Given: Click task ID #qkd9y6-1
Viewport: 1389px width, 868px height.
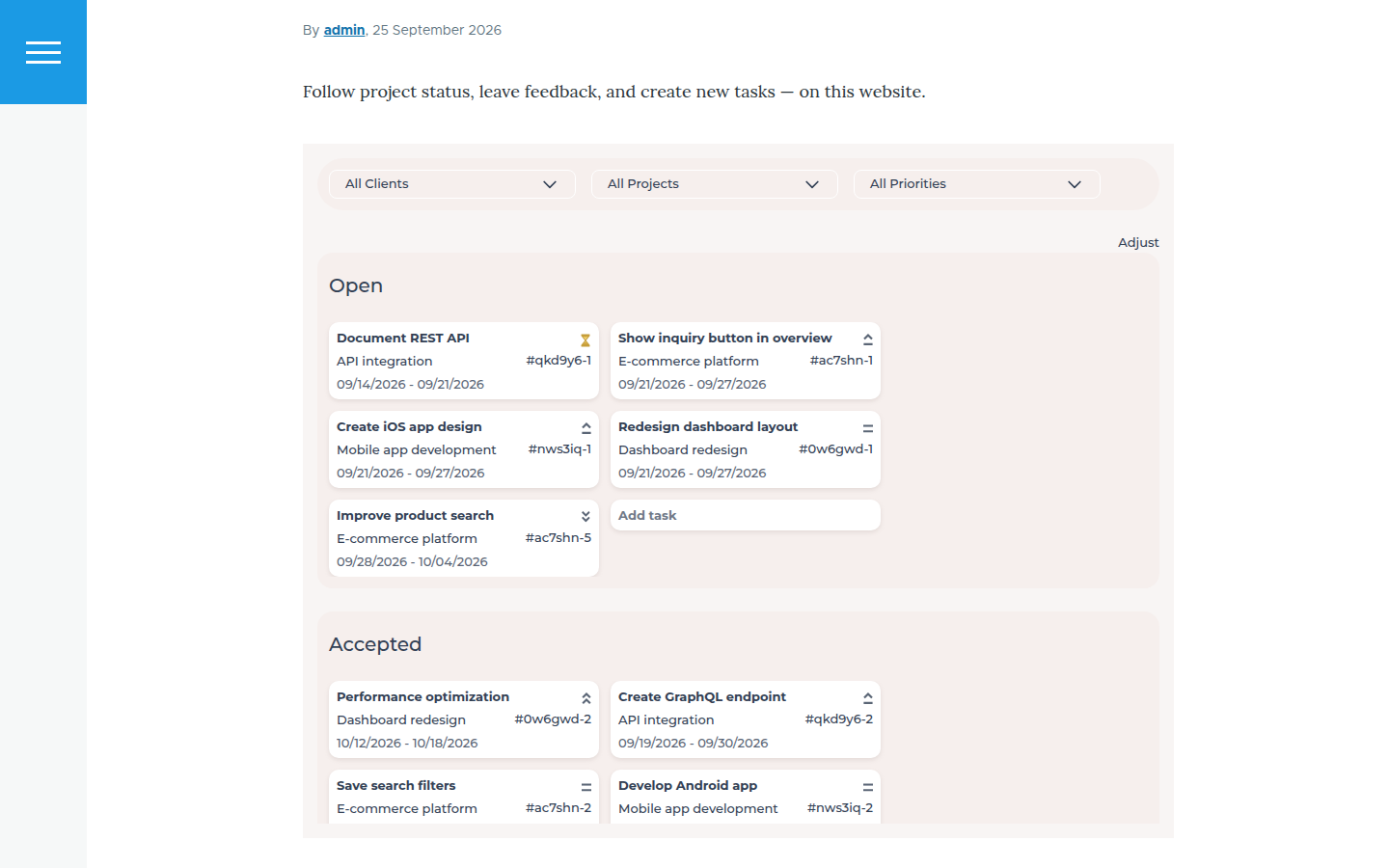Looking at the screenshot, I should 558,360.
